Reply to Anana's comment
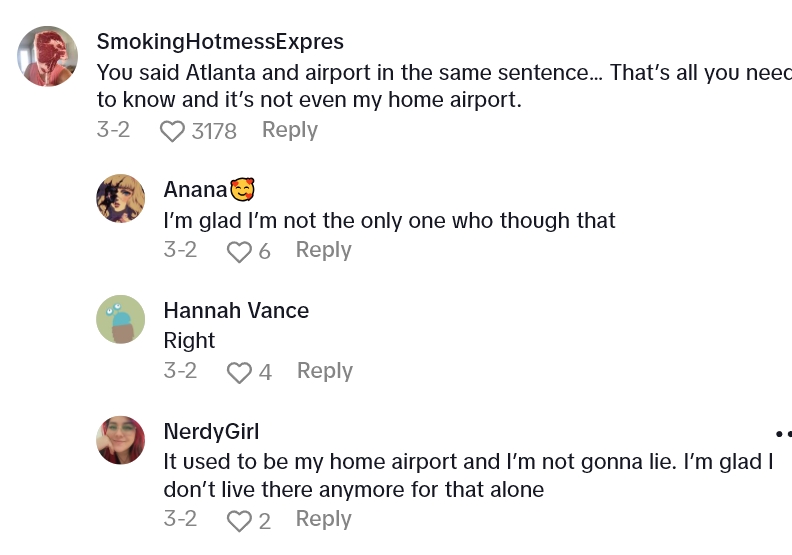 [323, 250]
